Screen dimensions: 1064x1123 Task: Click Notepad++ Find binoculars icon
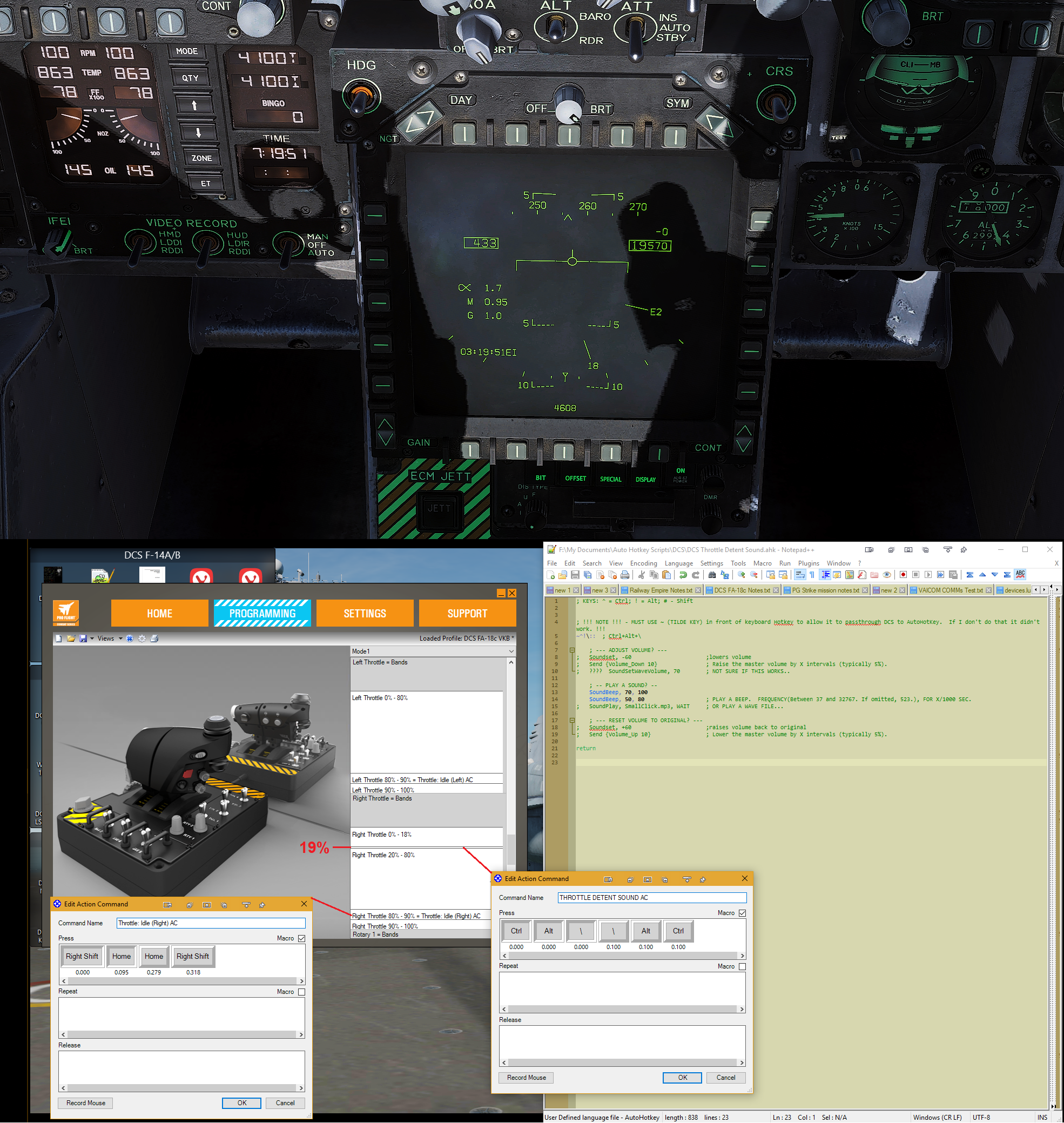coord(712,575)
